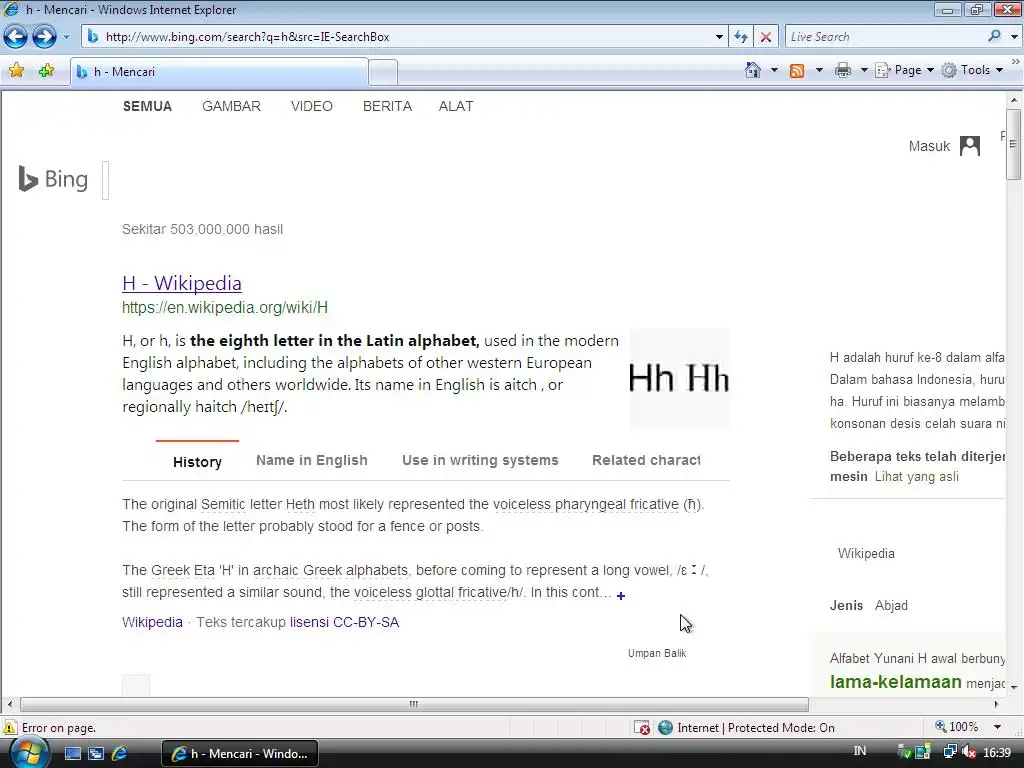This screenshot has width=1024, height=768.
Task: Expand the truncated text with plus icon
Action: pyautogui.click(x=620, y=596)
